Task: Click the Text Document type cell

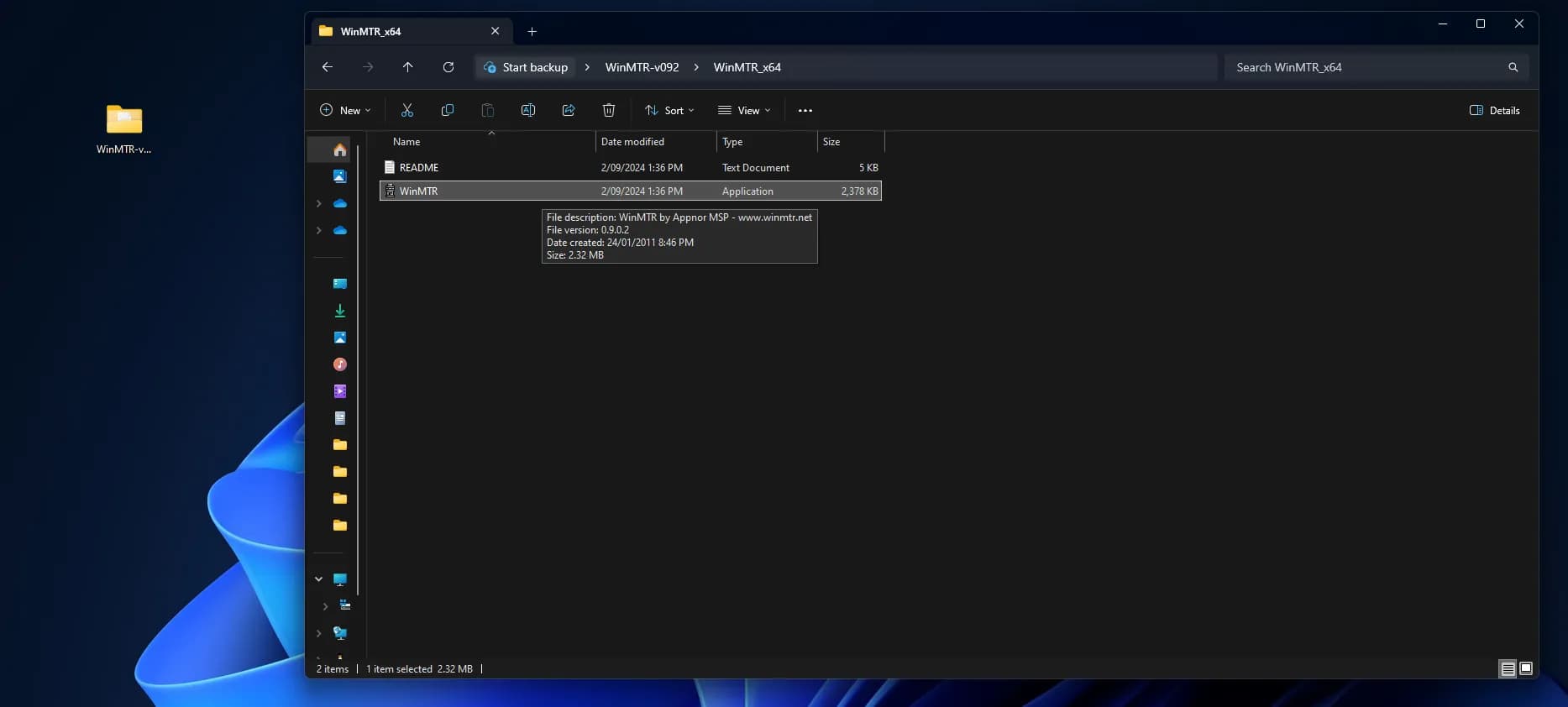Action: 756,168
